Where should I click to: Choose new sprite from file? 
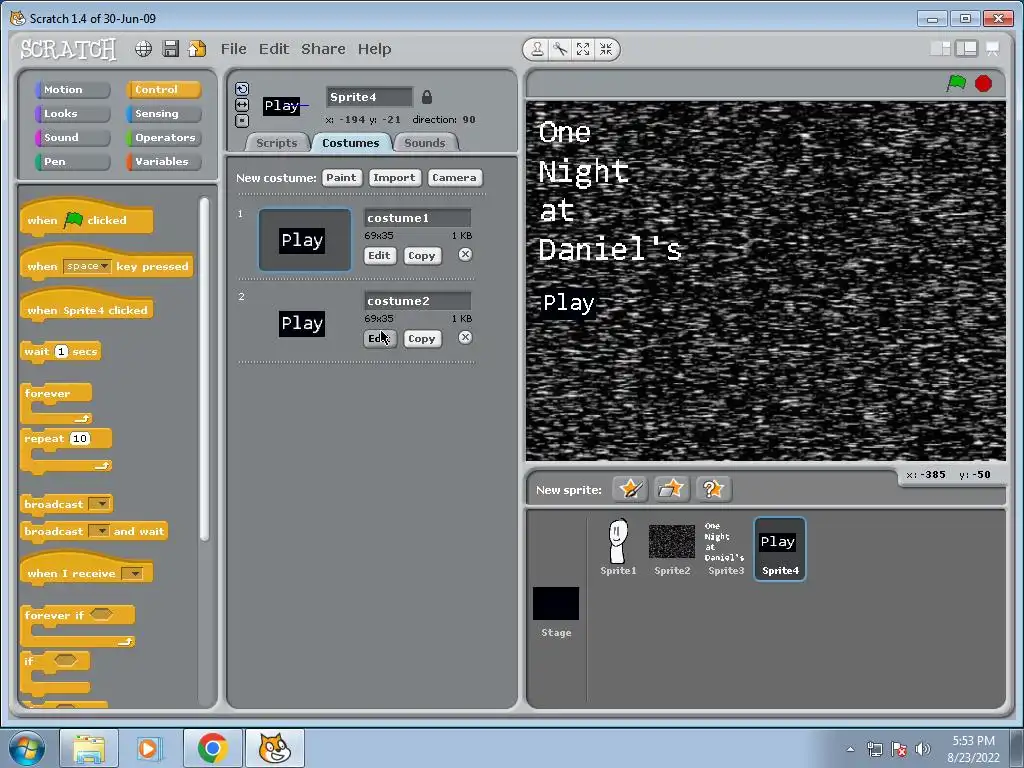(x=671, y=488)
